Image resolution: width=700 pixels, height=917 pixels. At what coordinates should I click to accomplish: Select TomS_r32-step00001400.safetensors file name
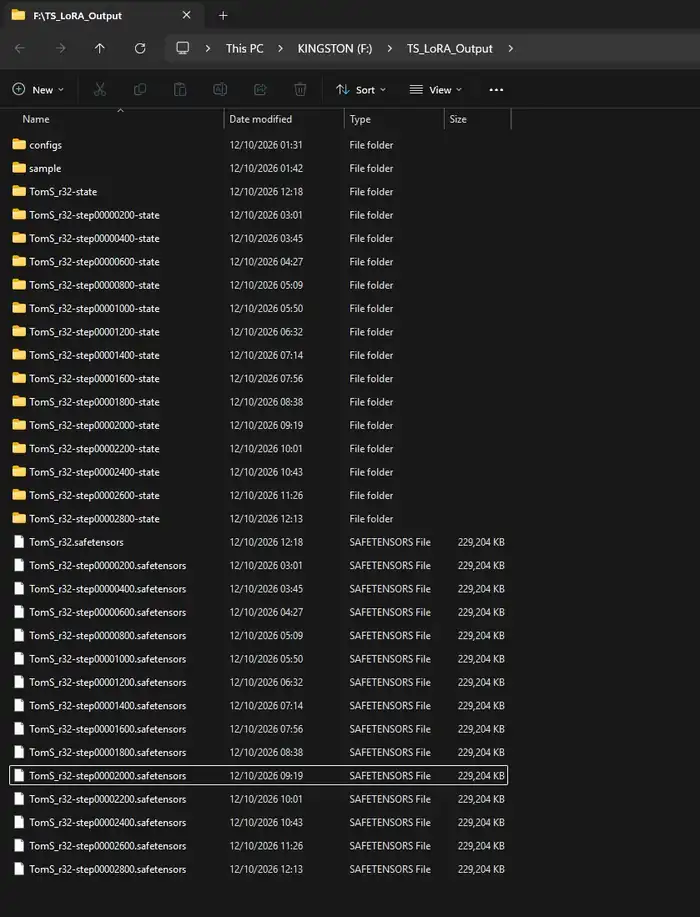(x=108, y=706)
